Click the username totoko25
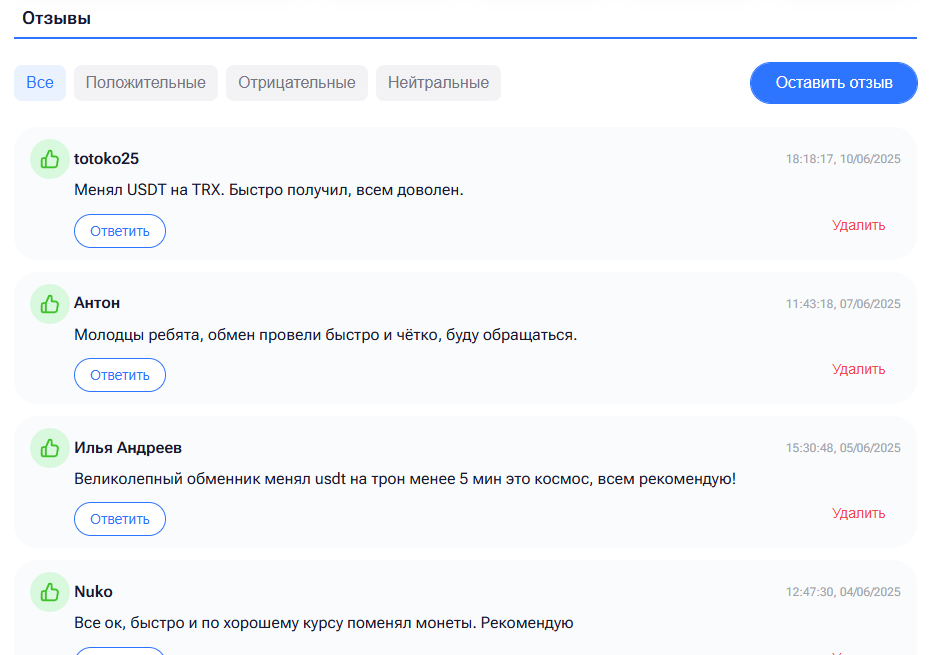 (107, 159)
